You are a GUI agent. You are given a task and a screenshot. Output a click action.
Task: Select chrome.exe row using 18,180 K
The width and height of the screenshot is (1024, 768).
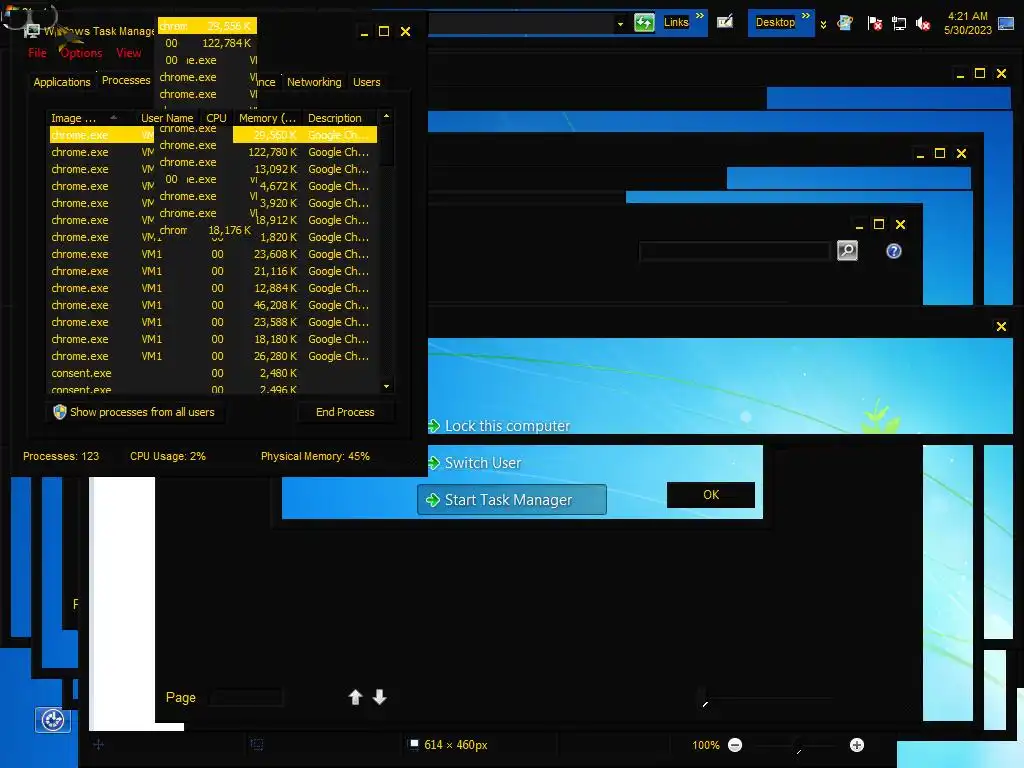[x=213, y=339]
